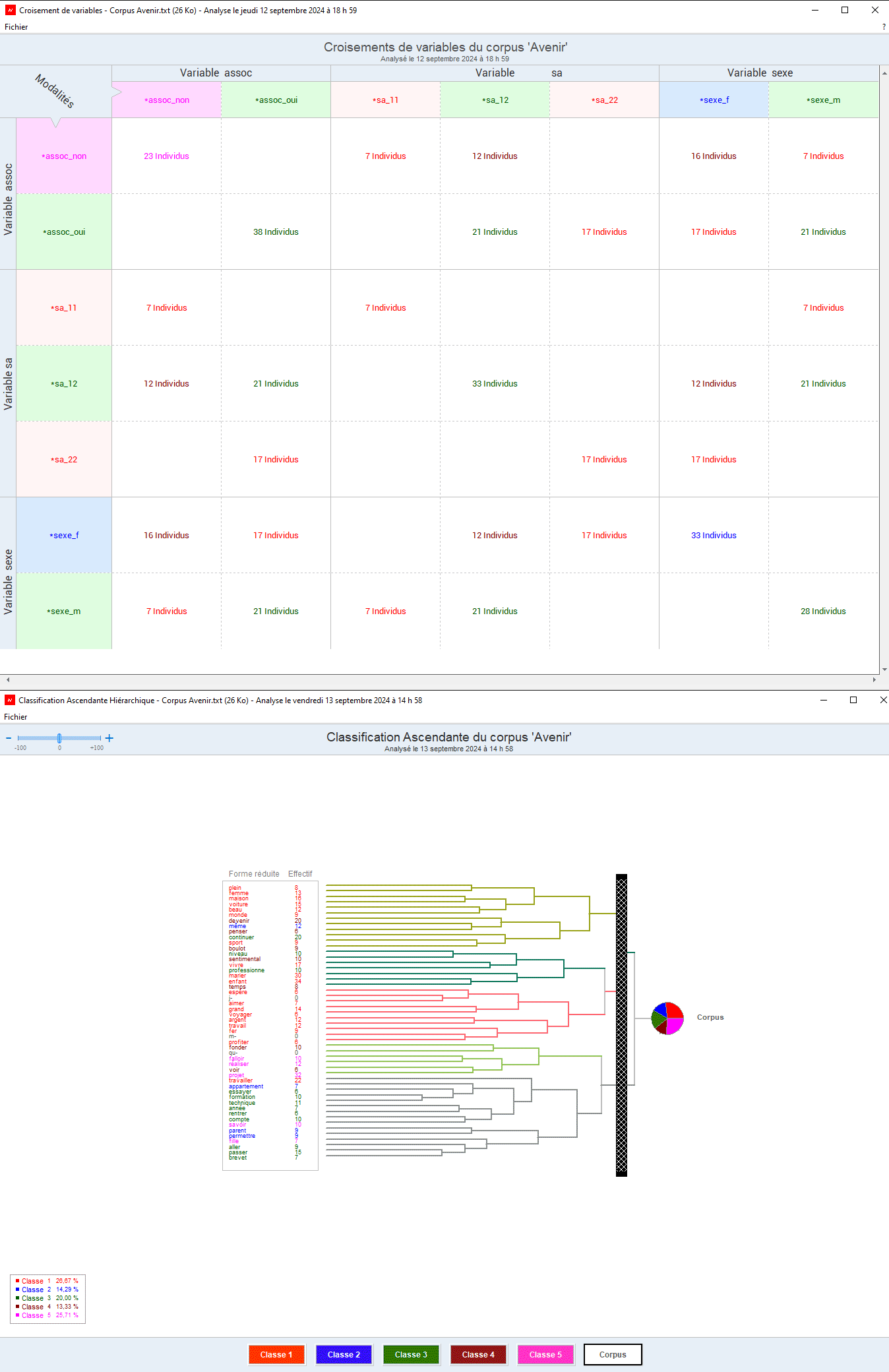Open Fichier menu in Classification Ascendante window

[x=16, y=717]
